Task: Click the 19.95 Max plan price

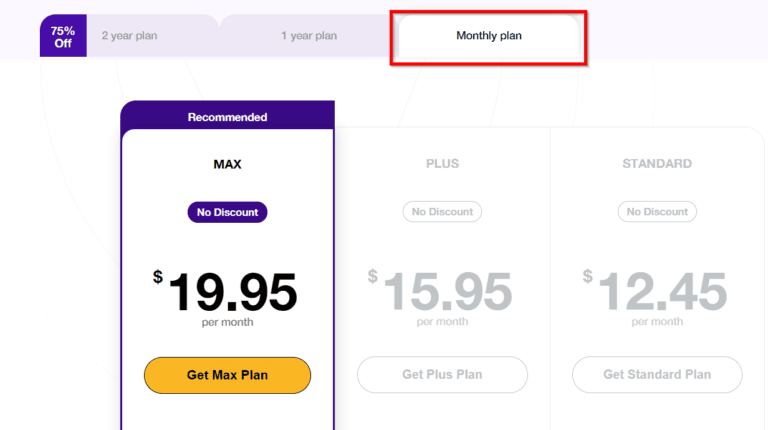Action: pyautogui.click(x=232, y=292)
